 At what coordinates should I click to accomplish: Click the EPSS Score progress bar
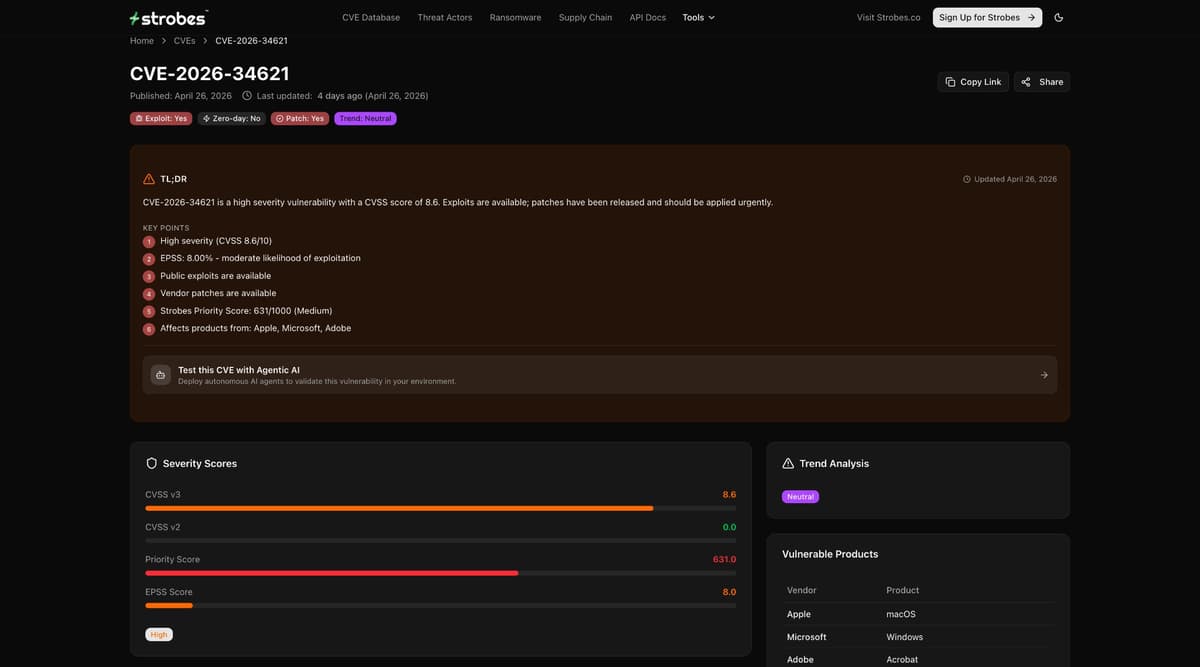click(440, 605)
